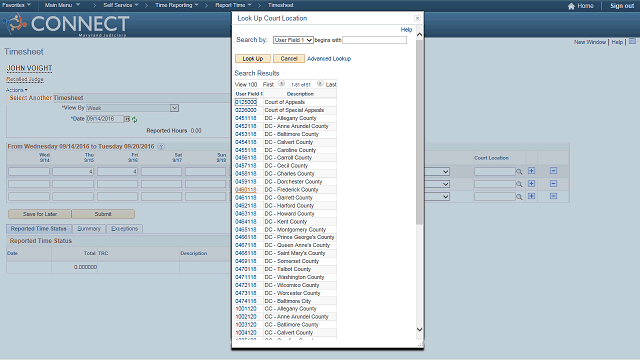This screenshot has width=640, height=360.
Task: Click the Recalled Judge link
Action: click(25, 79)
